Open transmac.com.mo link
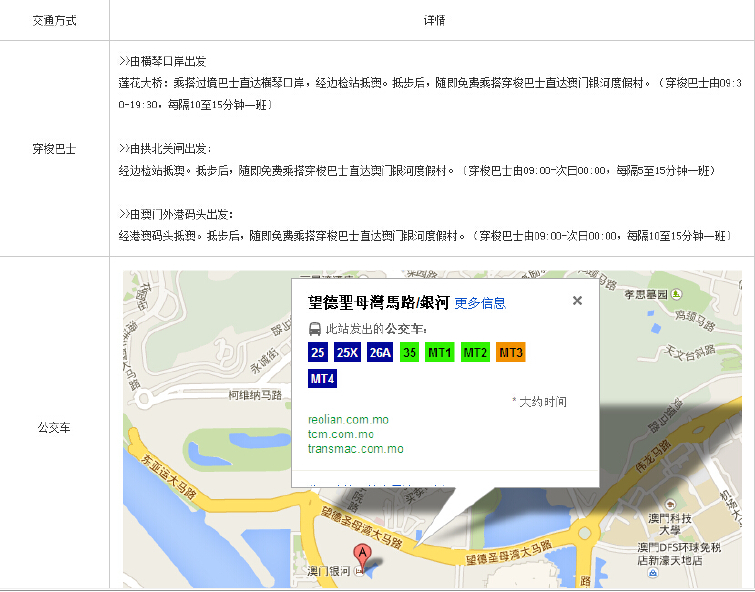This screenshot has width=755, height=592. (355, 449)
